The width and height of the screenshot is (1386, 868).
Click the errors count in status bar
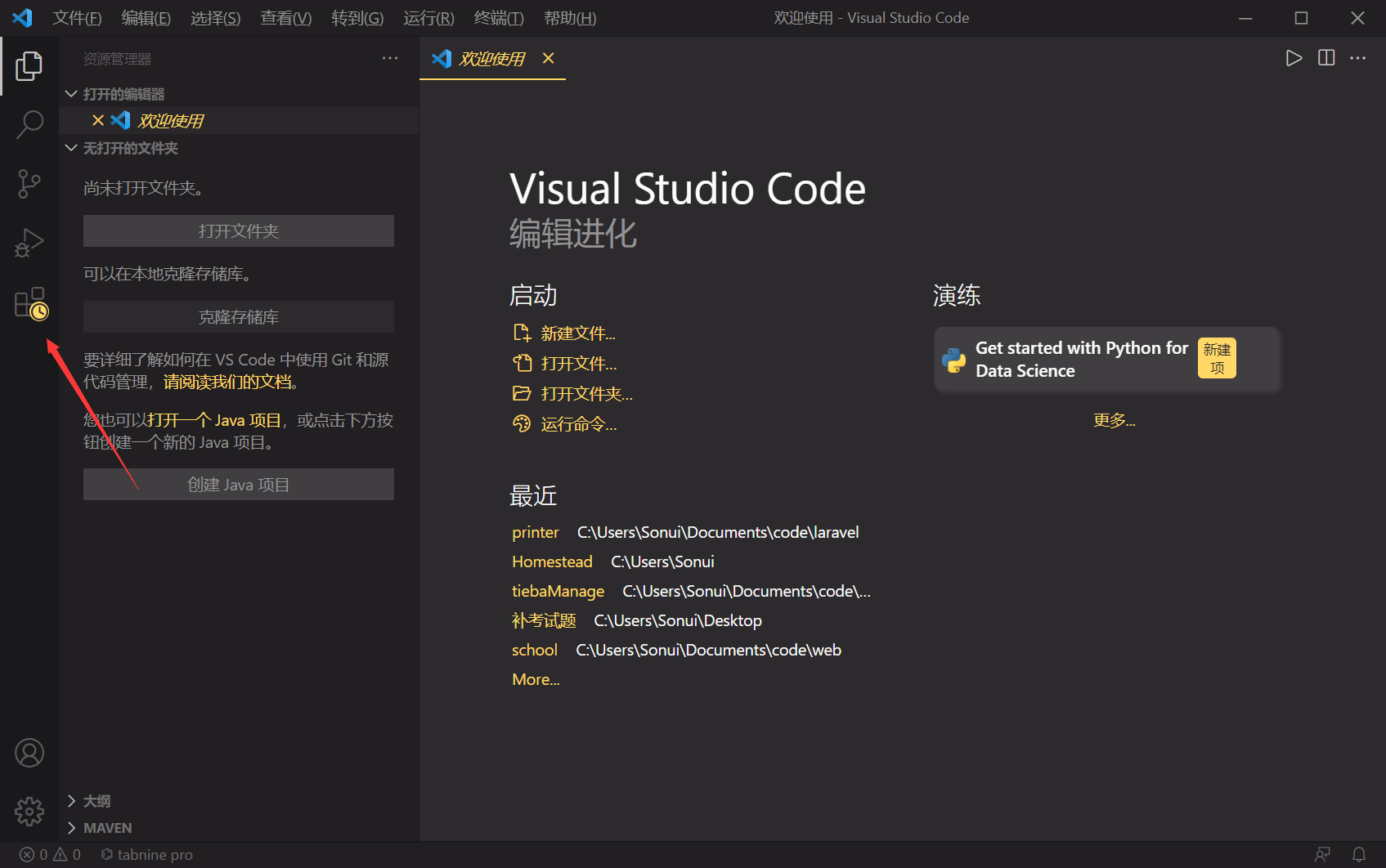[34, 854]
